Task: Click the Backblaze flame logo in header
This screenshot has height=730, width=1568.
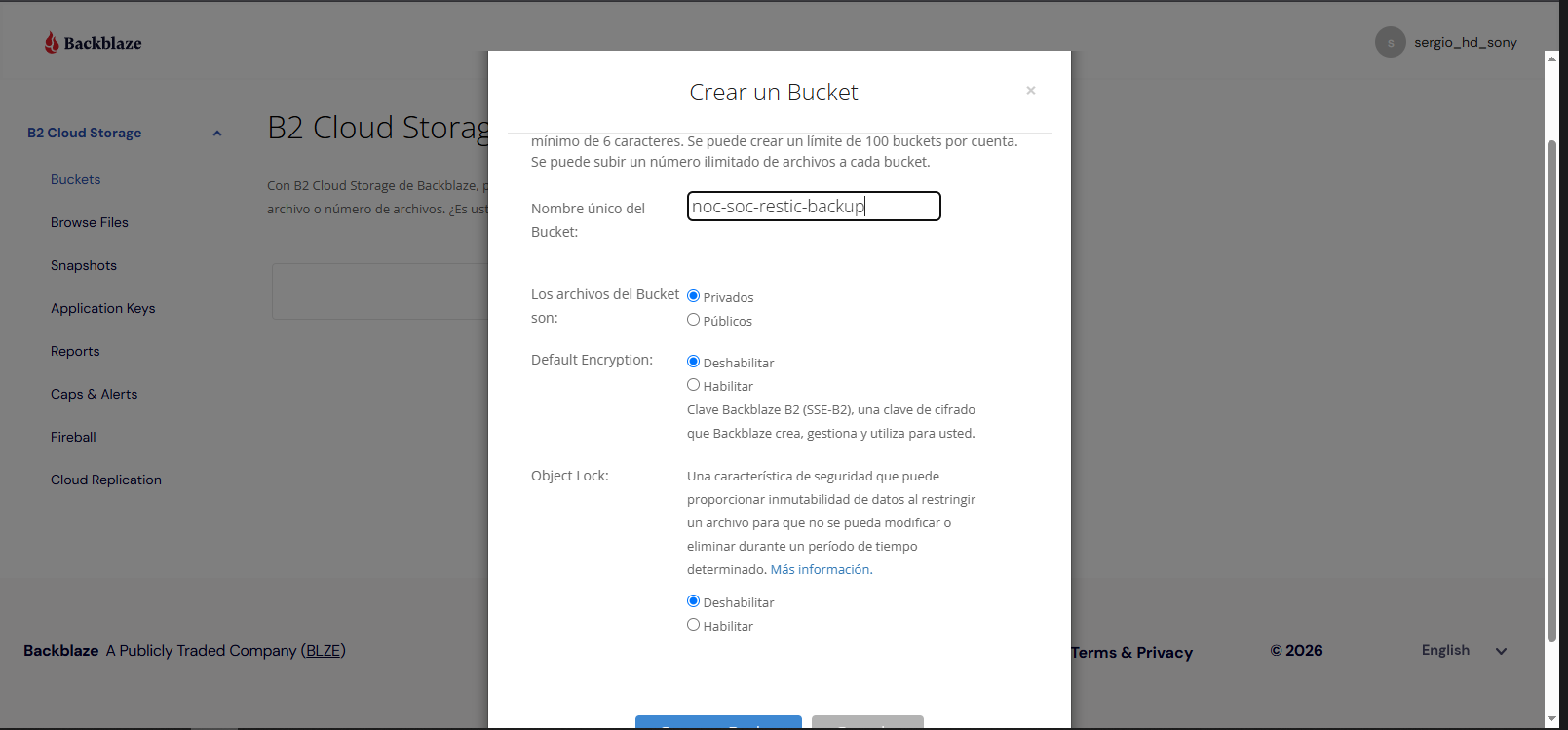Action: coord(93,43)
